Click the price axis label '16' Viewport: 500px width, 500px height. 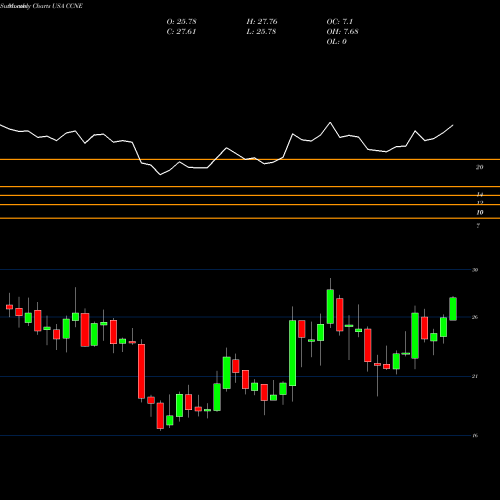pyautogui.click(x=475, y=436)
